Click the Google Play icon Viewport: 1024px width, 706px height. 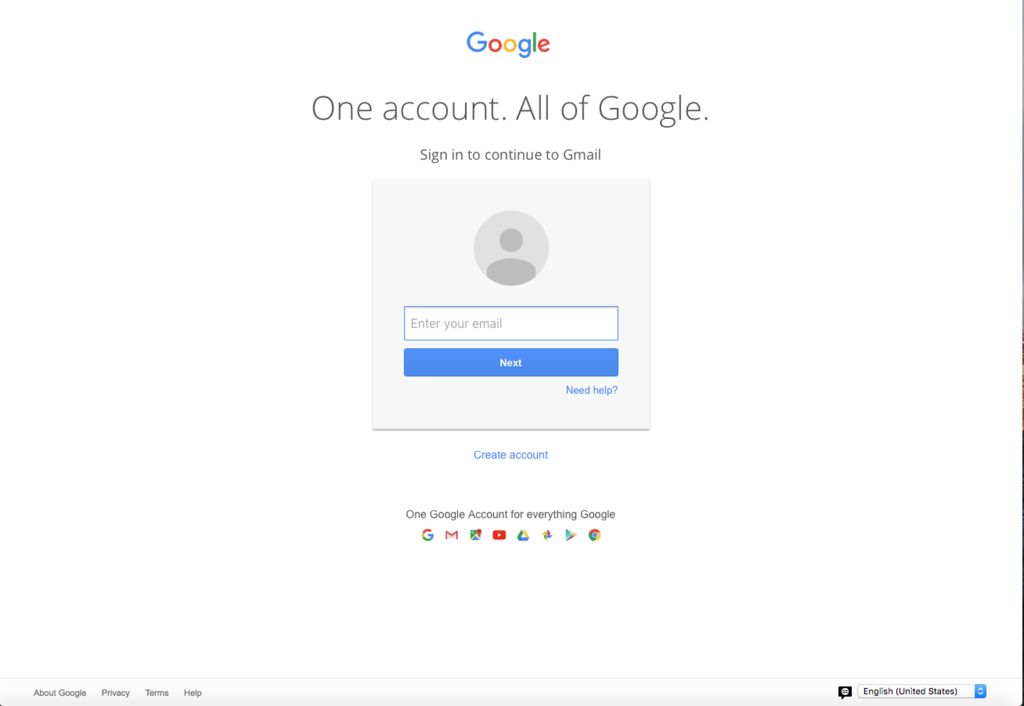click(571, 535)
